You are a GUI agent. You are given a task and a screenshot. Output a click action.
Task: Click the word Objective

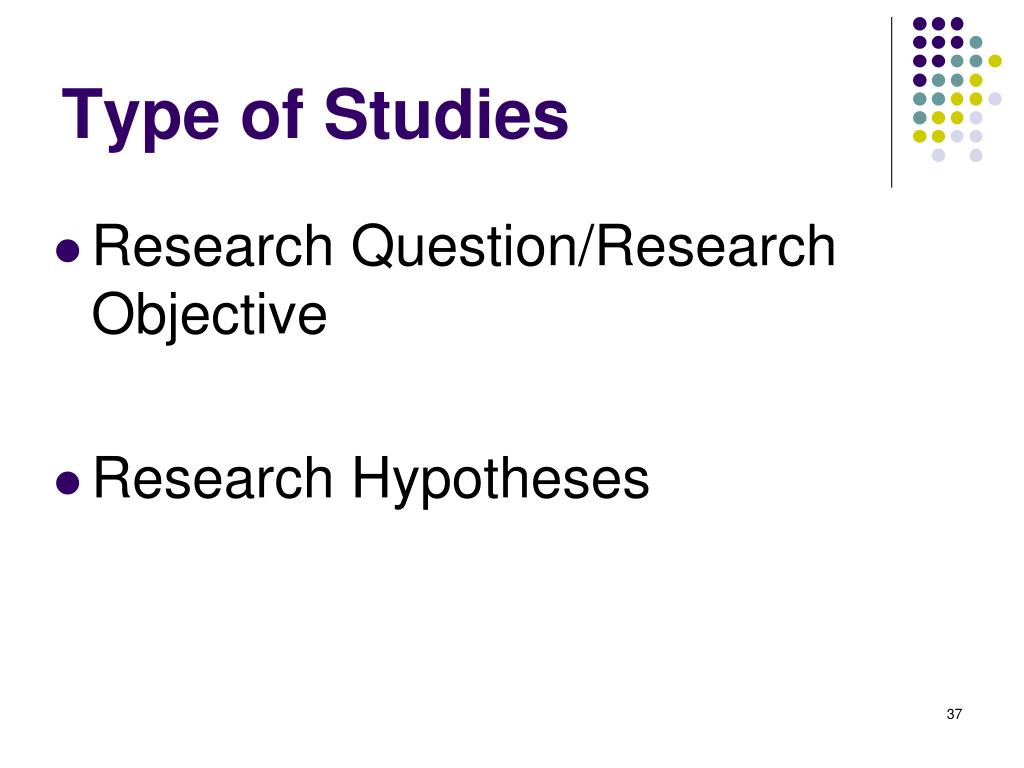coord(209,316)
